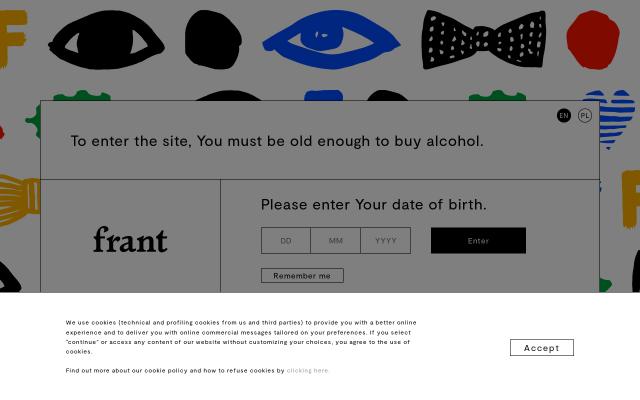Switch language to PL

585,116
